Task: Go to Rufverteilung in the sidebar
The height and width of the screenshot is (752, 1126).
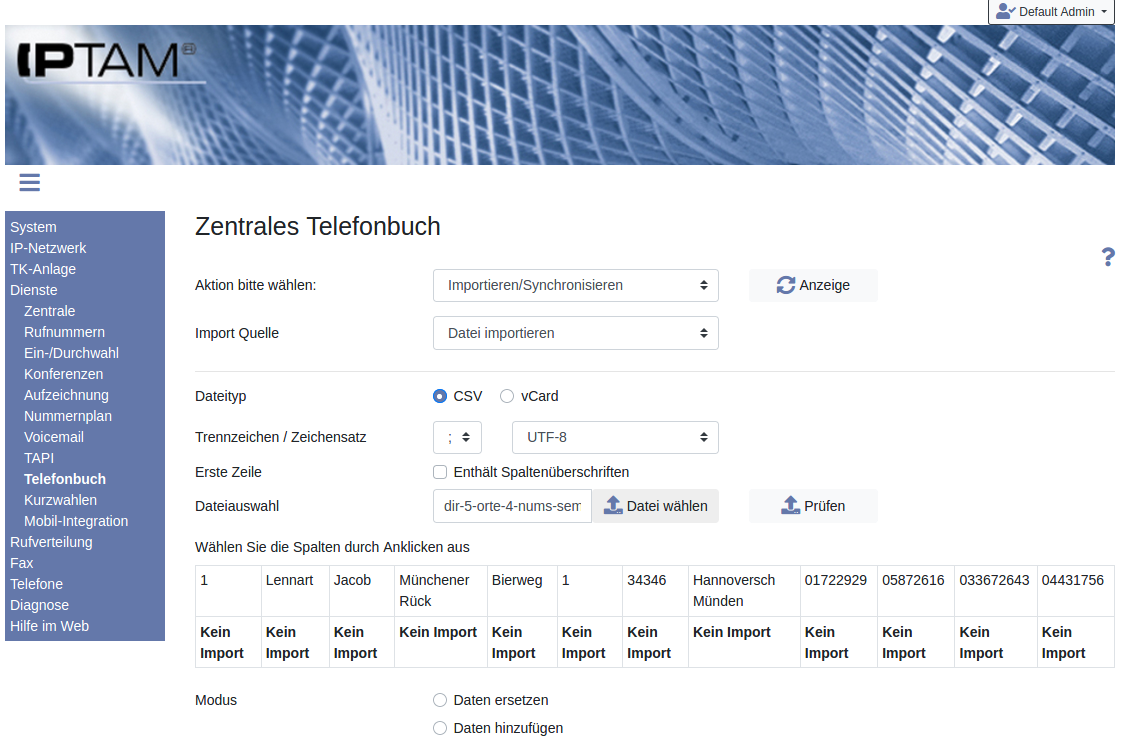Action: 51,542
